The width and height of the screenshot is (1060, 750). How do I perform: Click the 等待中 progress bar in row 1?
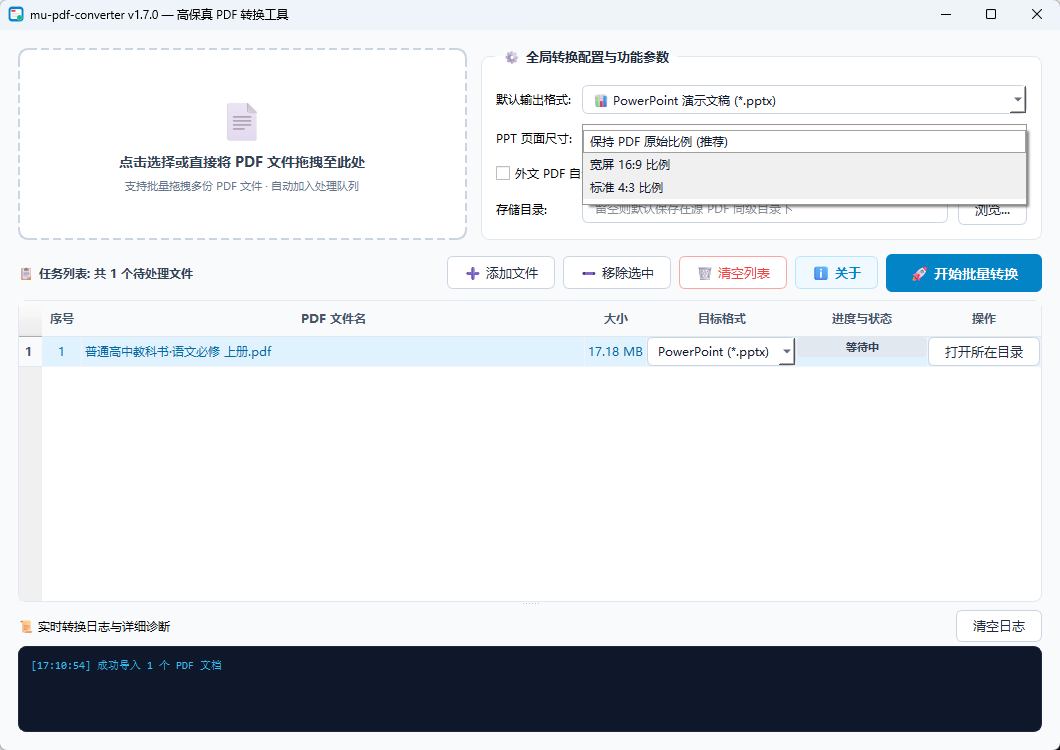[x=862, y=347]
